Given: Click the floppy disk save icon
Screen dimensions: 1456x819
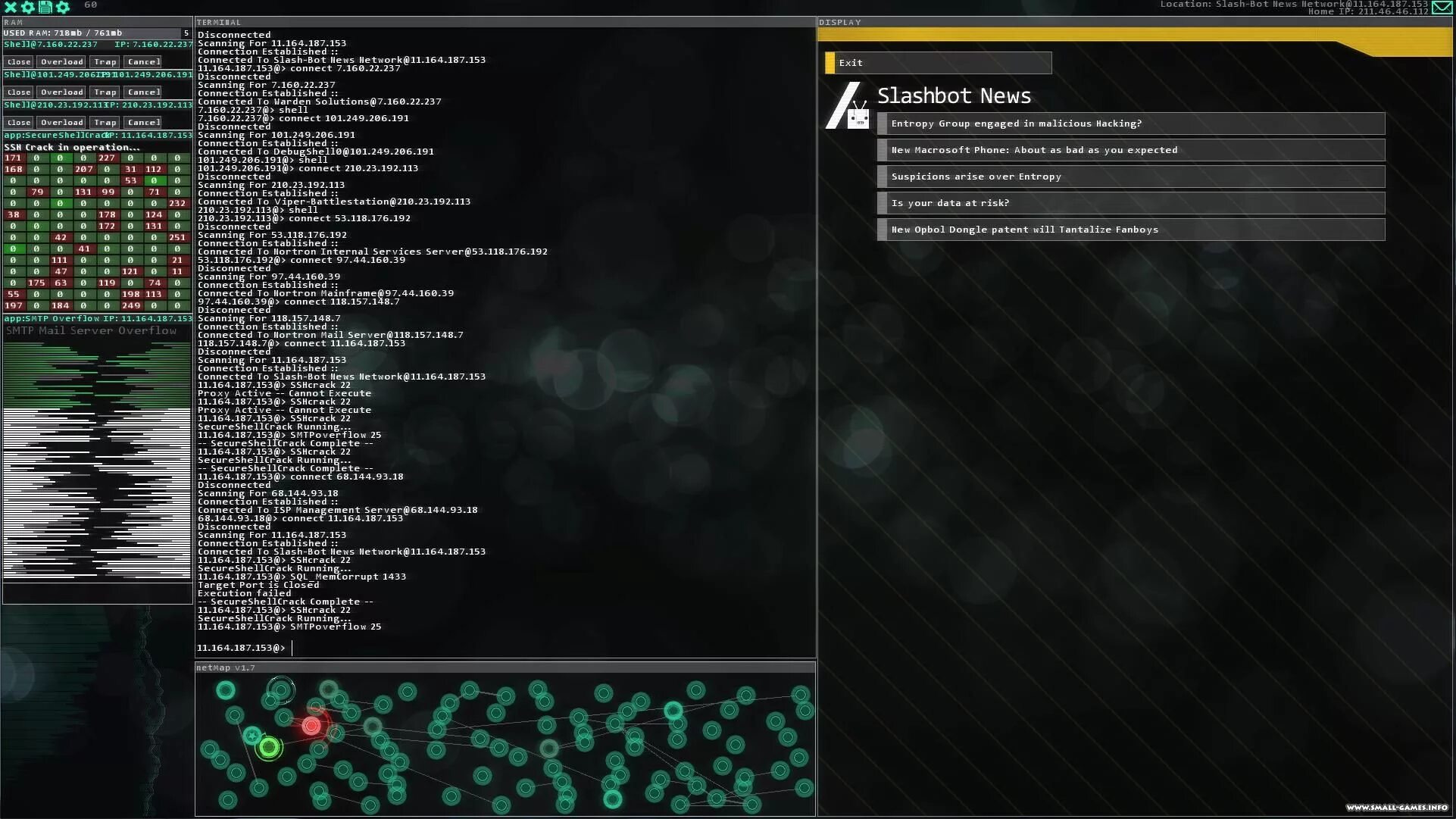Looking at the screenshot, I should click(x=45, y=7).
